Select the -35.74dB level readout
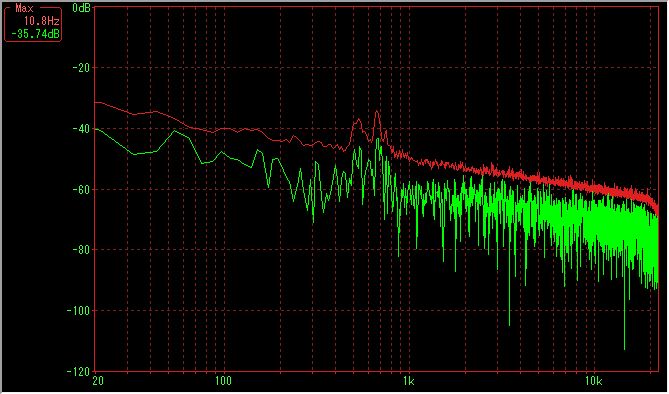 [x=35, y=34]
